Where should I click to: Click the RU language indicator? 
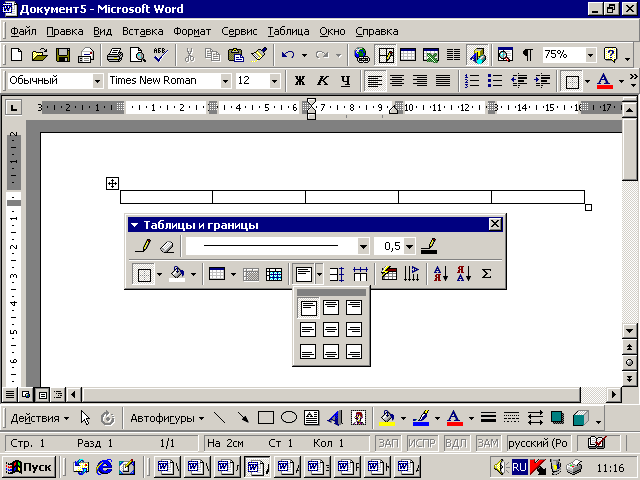tap(519, 467)
